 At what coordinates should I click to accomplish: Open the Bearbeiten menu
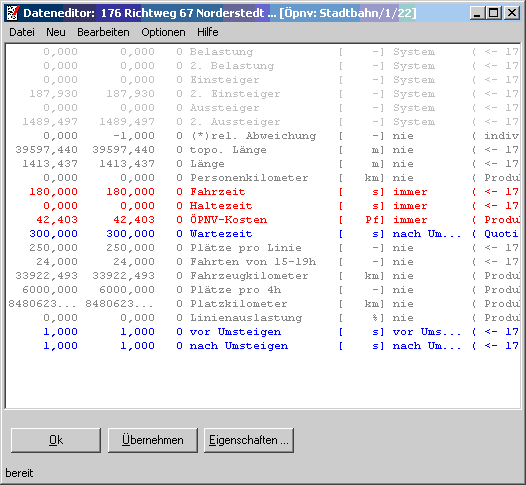point(103,32)
